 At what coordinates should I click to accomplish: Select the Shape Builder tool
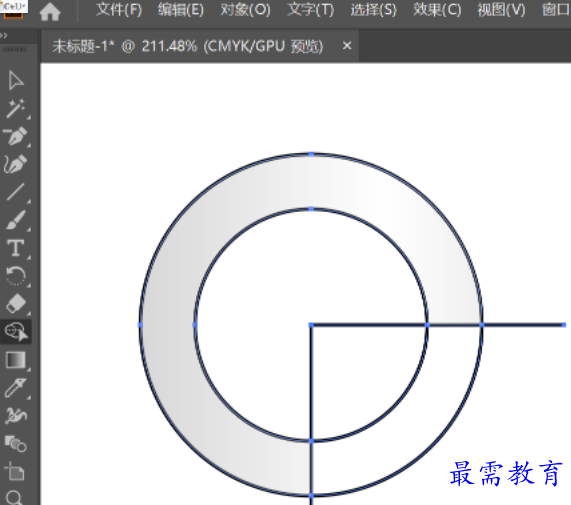click(x=16, y=331)
